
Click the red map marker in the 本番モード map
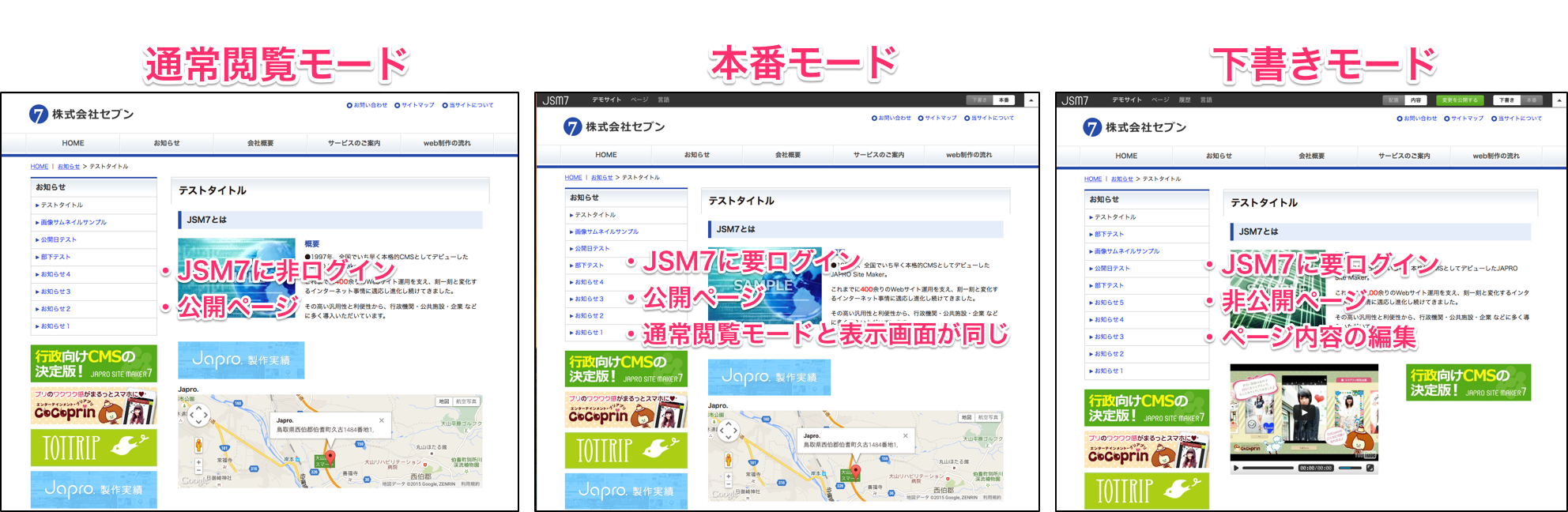(855, 472)
